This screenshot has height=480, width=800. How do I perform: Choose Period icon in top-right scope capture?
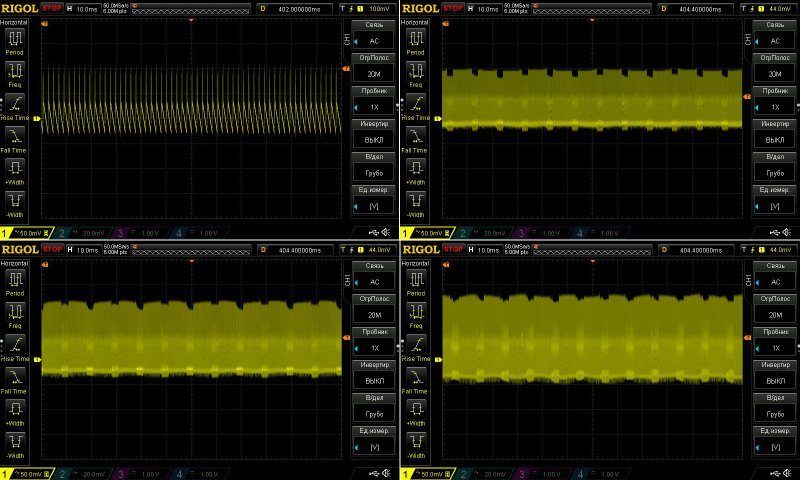[416, 38]
